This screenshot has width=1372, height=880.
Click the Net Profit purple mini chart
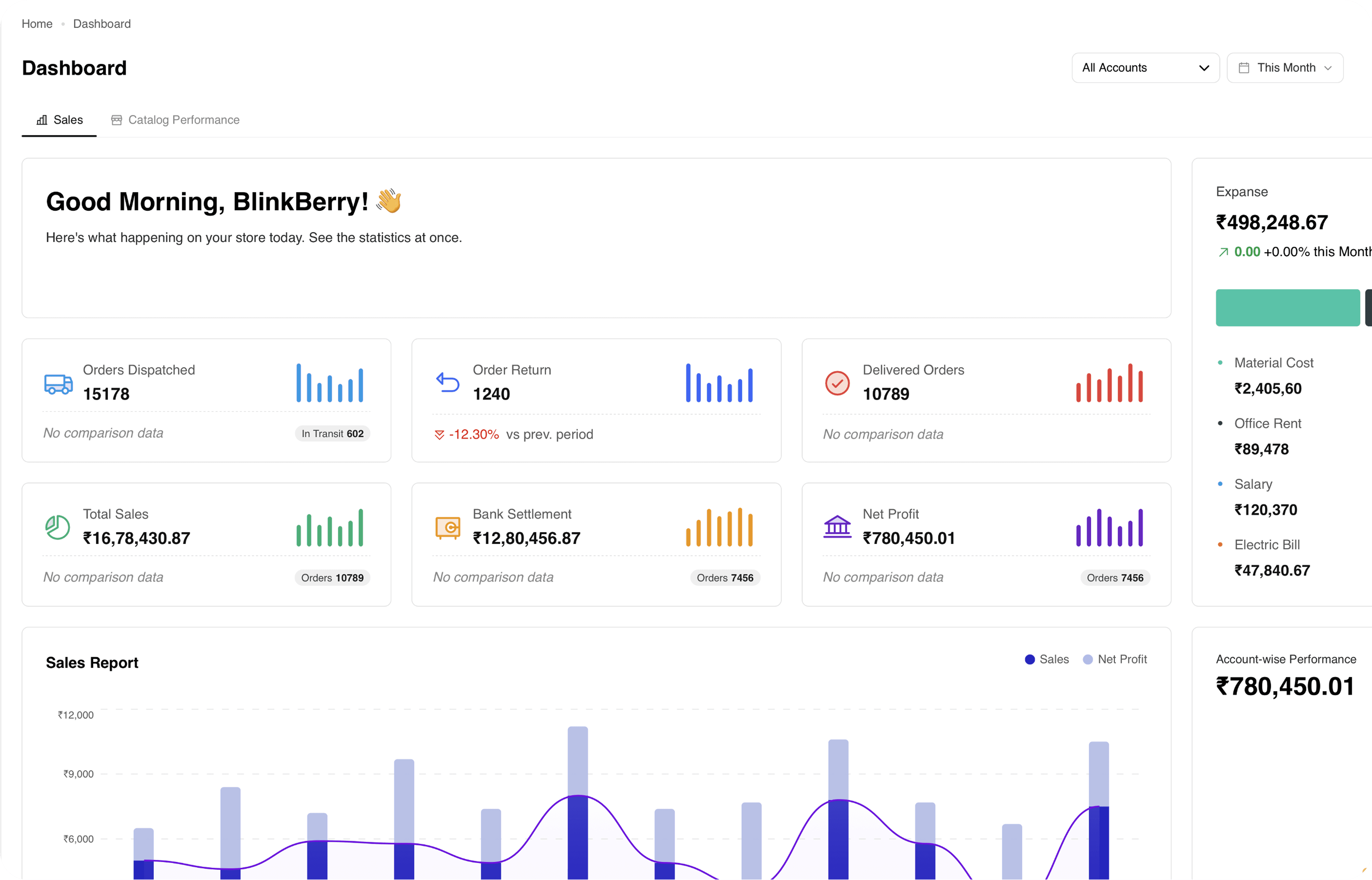coord(1109,527)
